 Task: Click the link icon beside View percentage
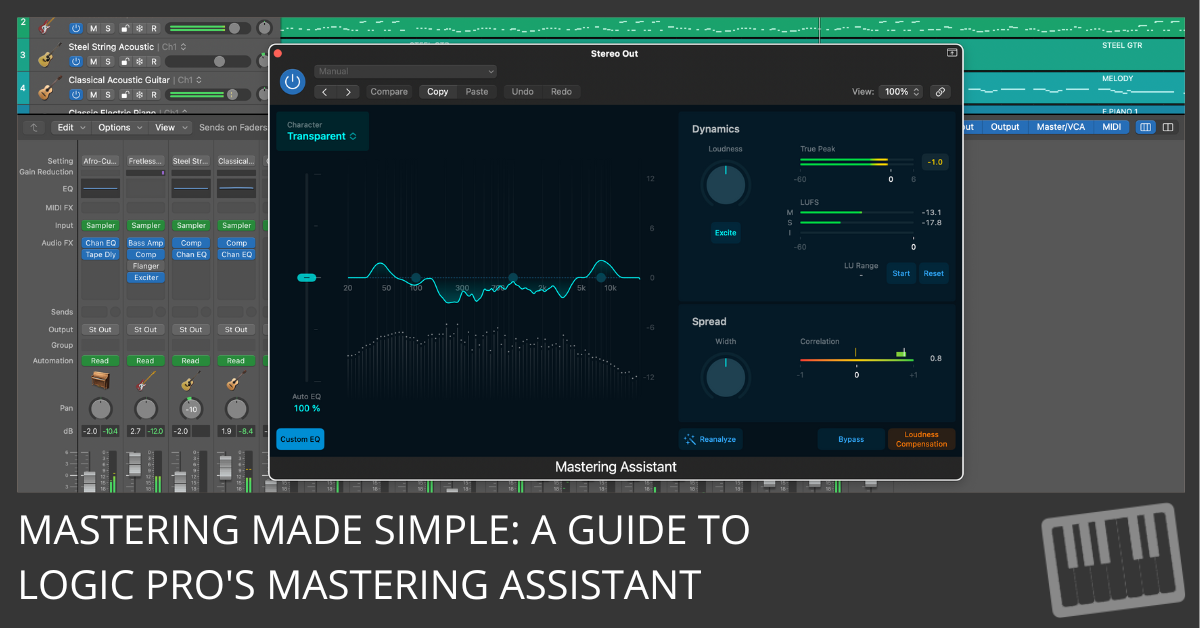[x=939, y=92]
